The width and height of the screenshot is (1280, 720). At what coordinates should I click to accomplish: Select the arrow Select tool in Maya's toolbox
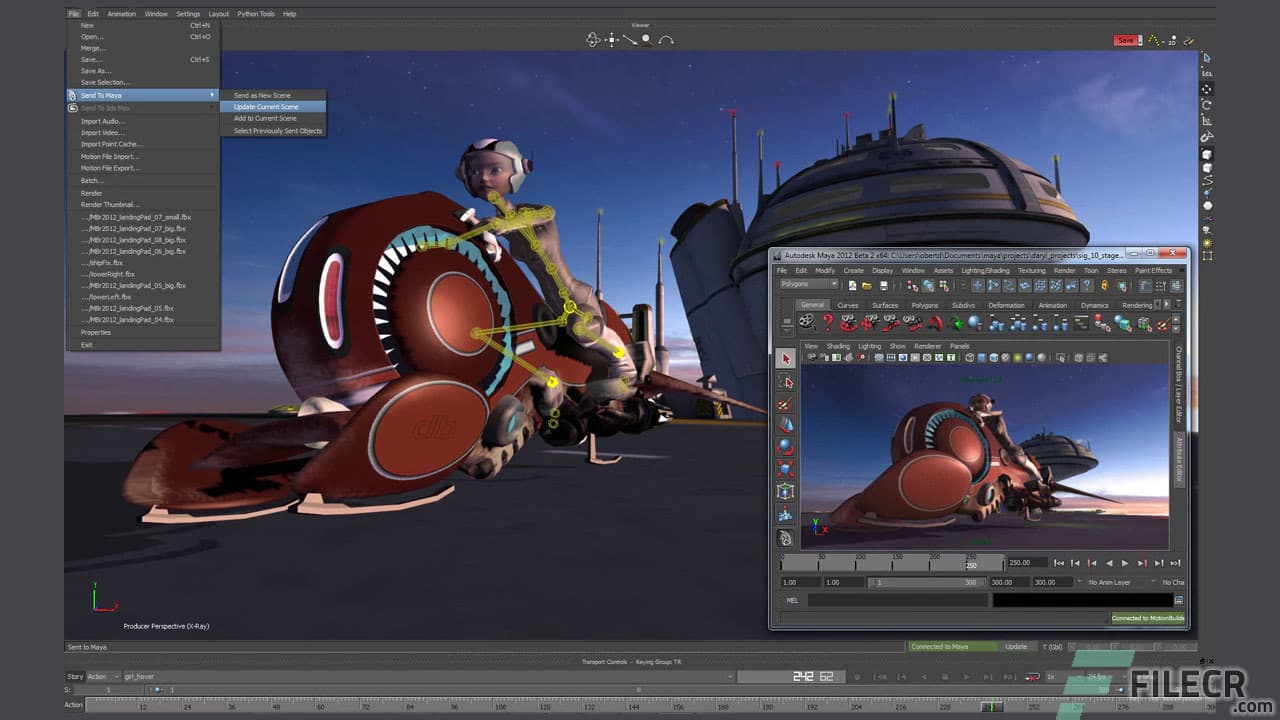pos(787,357)
